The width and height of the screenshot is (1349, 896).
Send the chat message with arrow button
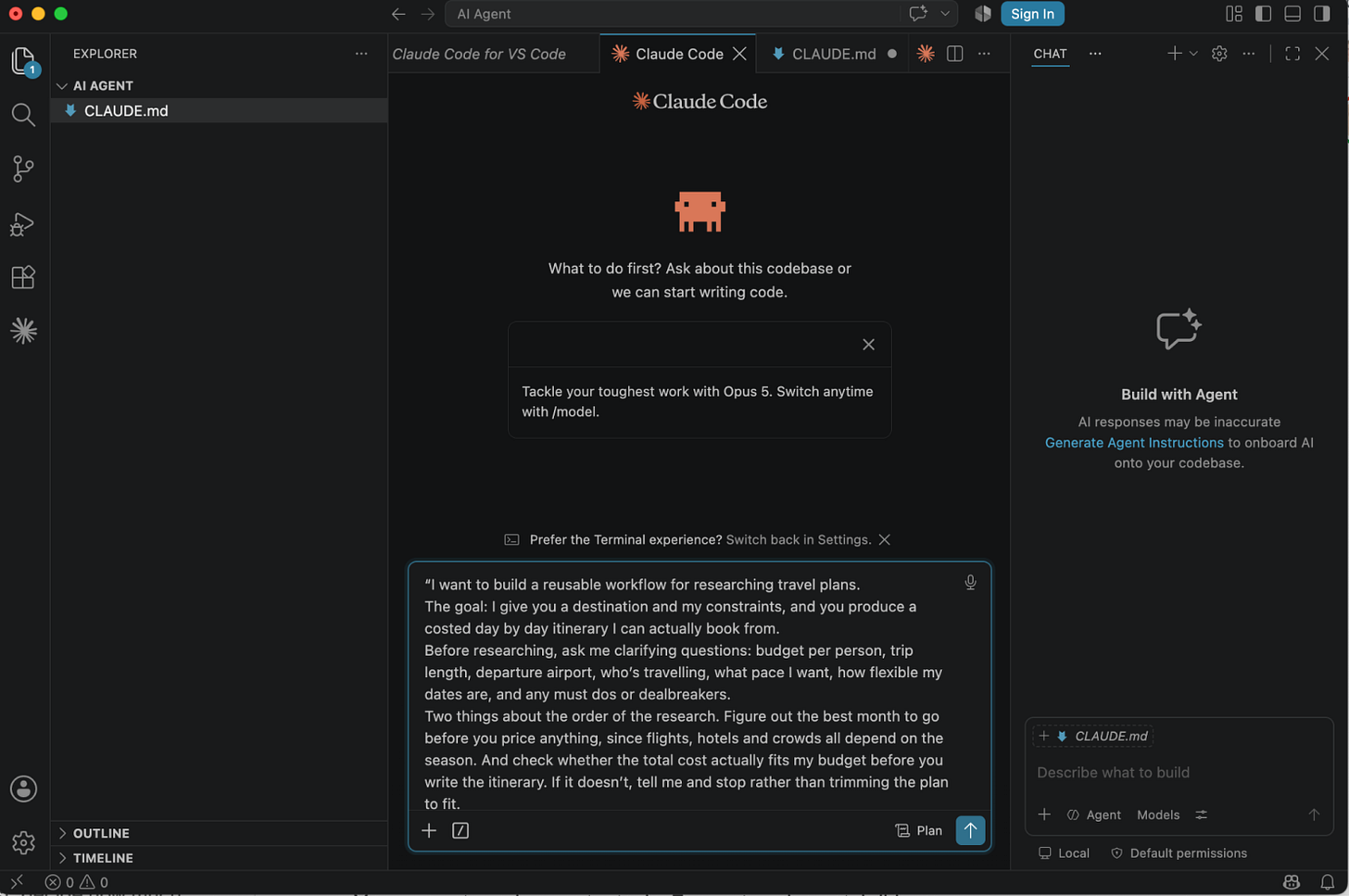click(x=1314, y=814)
